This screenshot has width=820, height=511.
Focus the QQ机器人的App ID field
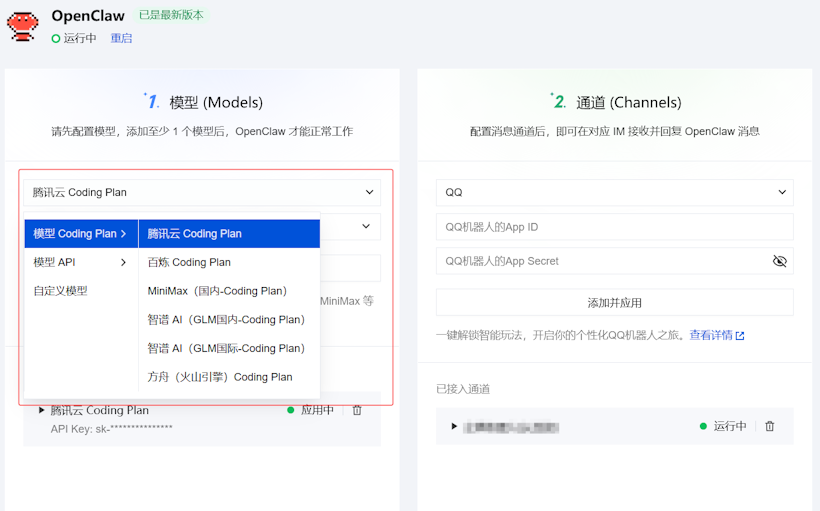tap(614, 227)
